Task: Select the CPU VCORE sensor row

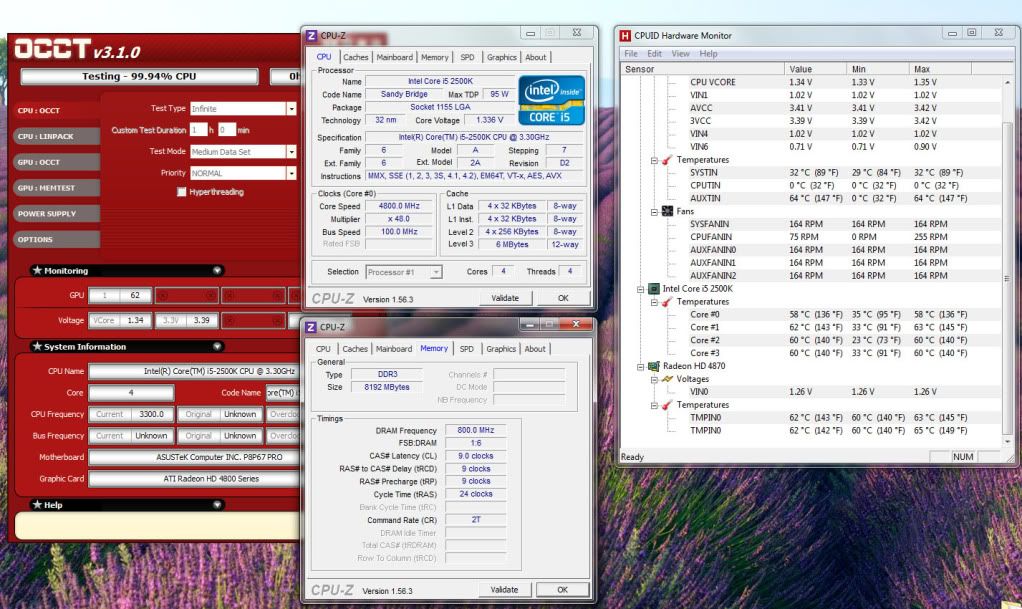Action: (813, 82)
